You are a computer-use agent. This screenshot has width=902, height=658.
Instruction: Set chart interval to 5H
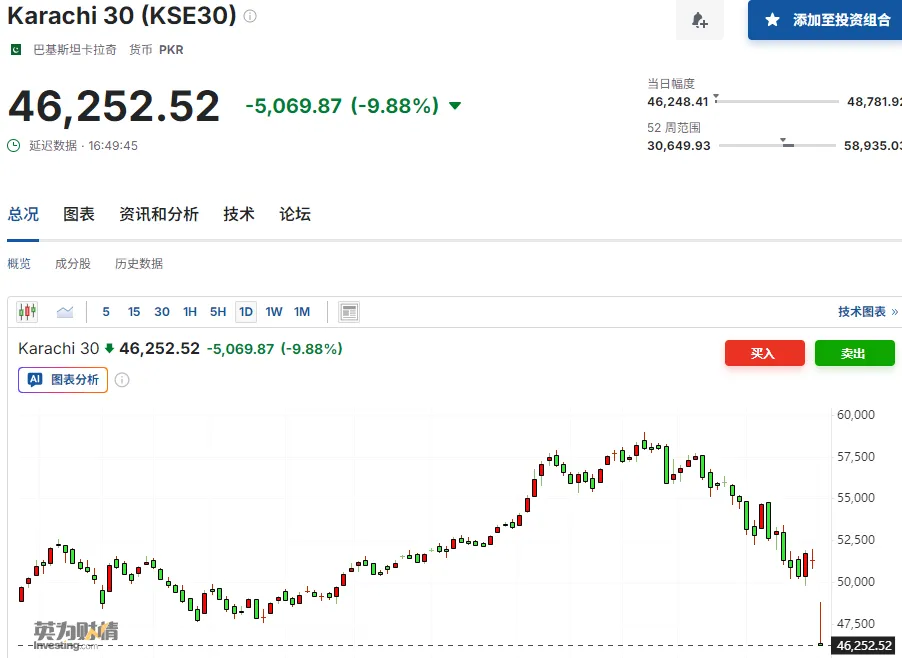click(x=217, y=312)
